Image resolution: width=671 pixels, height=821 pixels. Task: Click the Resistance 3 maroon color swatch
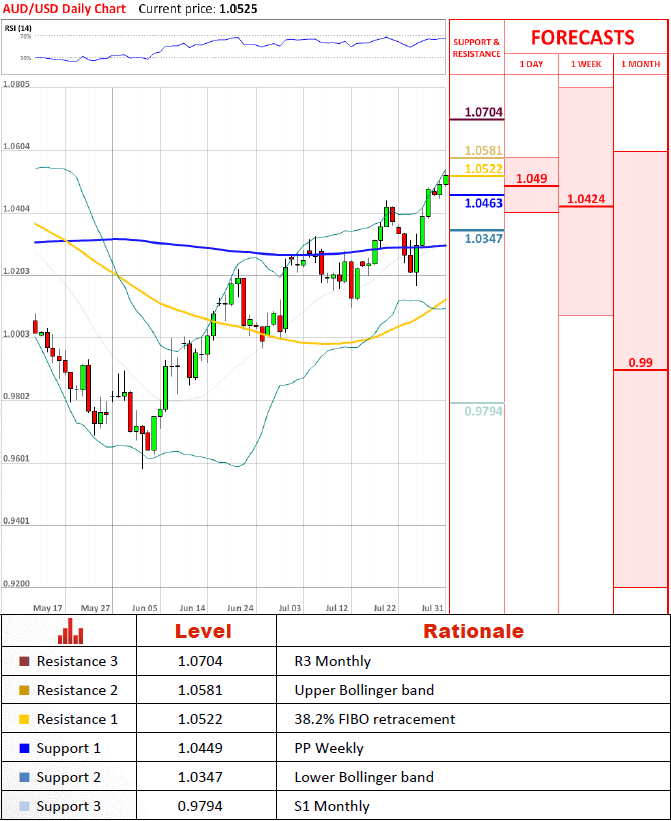(x=24, y=661)
